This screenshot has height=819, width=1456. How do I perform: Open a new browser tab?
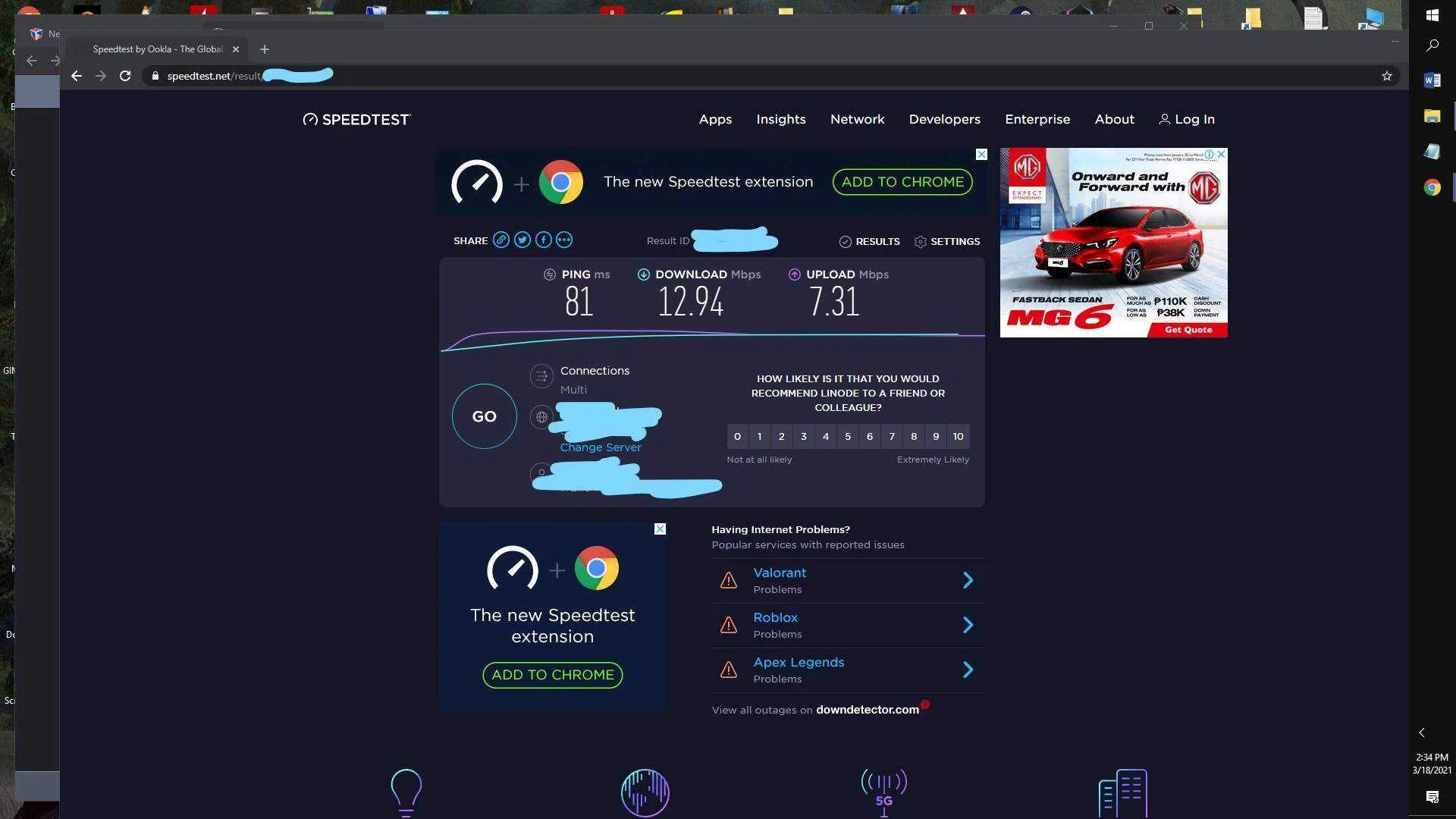[x=264, y=49]
